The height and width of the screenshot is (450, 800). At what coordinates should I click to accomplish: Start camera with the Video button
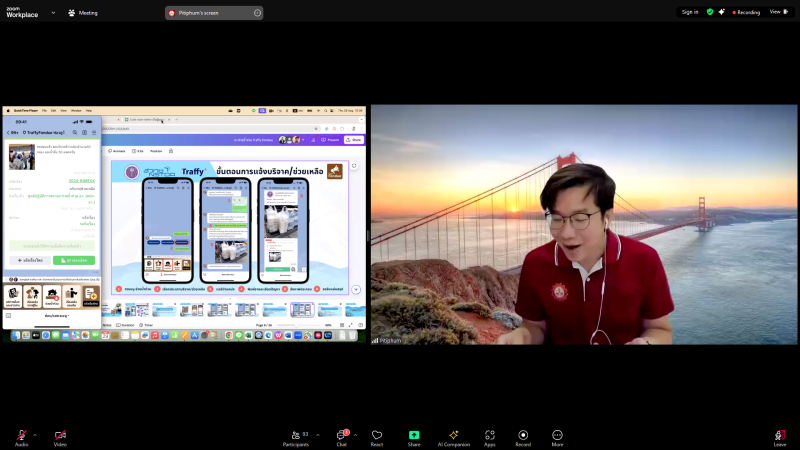click(x=60, y=435)
